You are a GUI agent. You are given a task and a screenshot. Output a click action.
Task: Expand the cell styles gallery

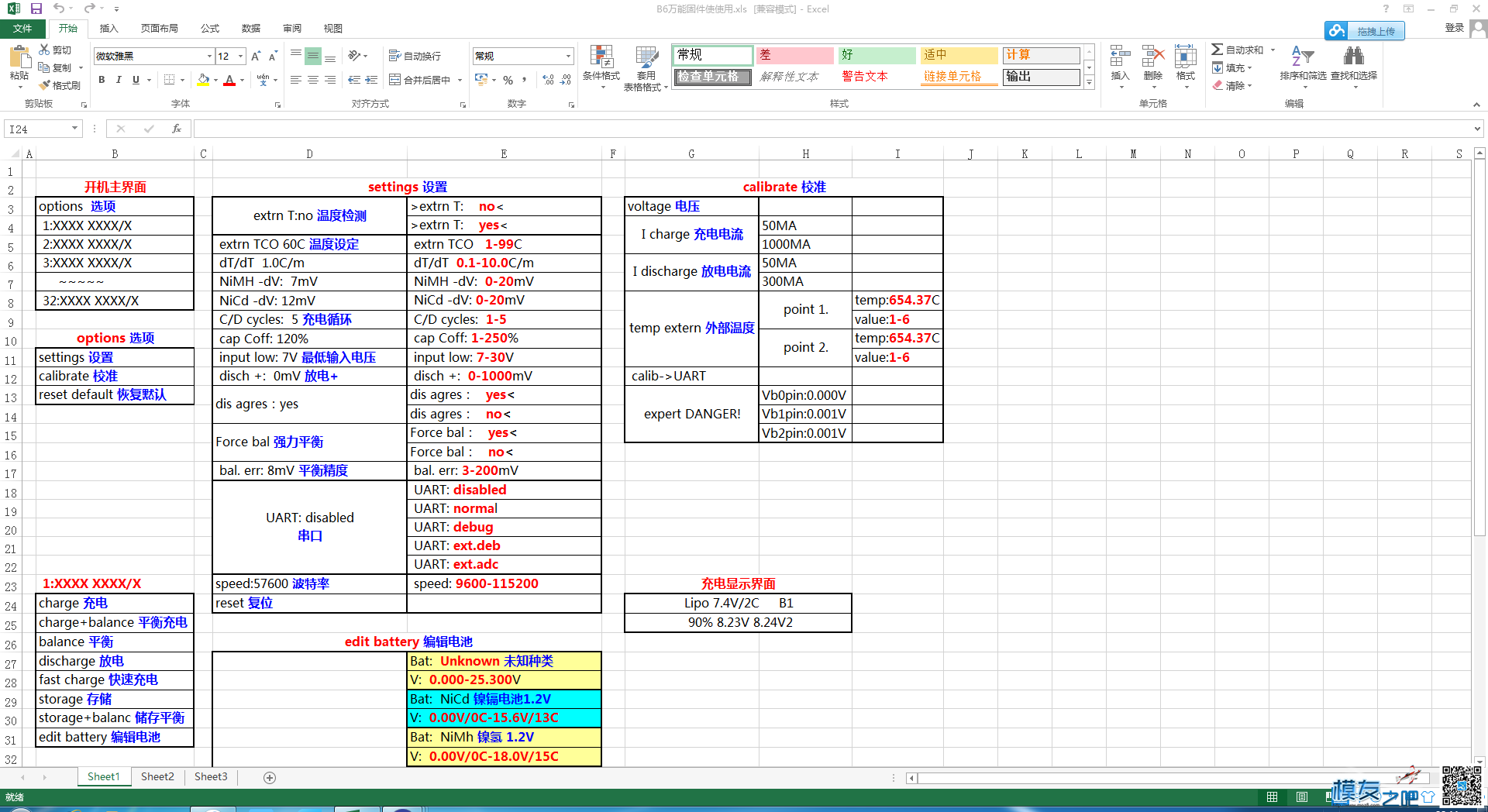point(1089,83)
